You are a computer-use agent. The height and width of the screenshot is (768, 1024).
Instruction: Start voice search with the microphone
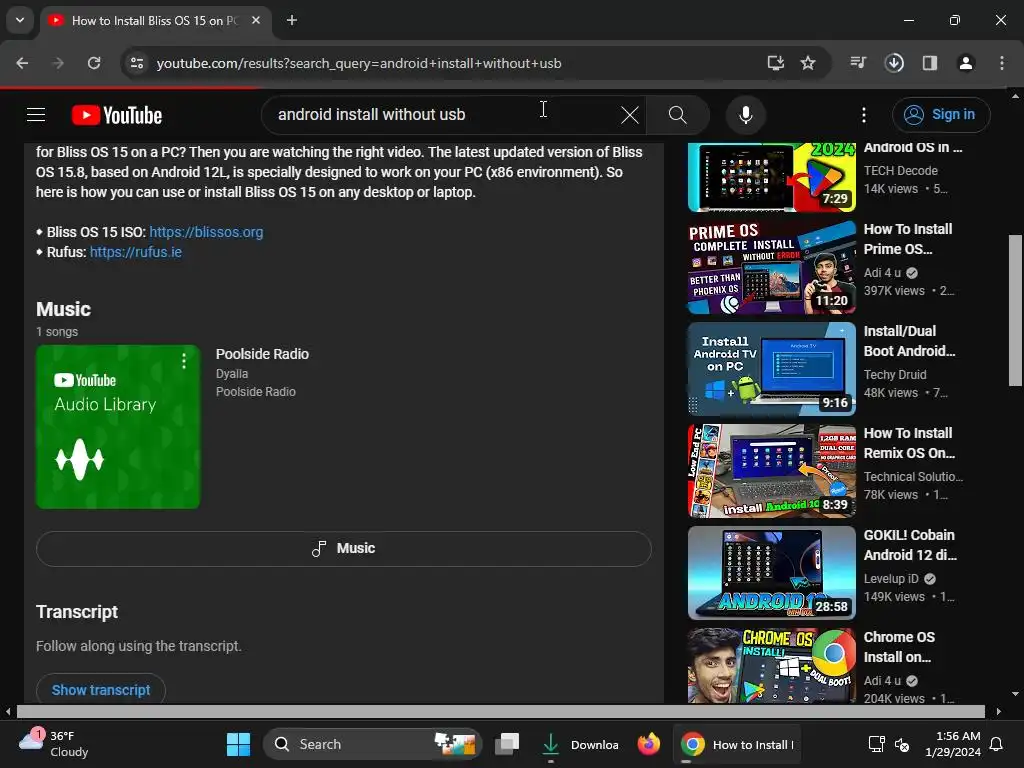[x=745, y=115]
